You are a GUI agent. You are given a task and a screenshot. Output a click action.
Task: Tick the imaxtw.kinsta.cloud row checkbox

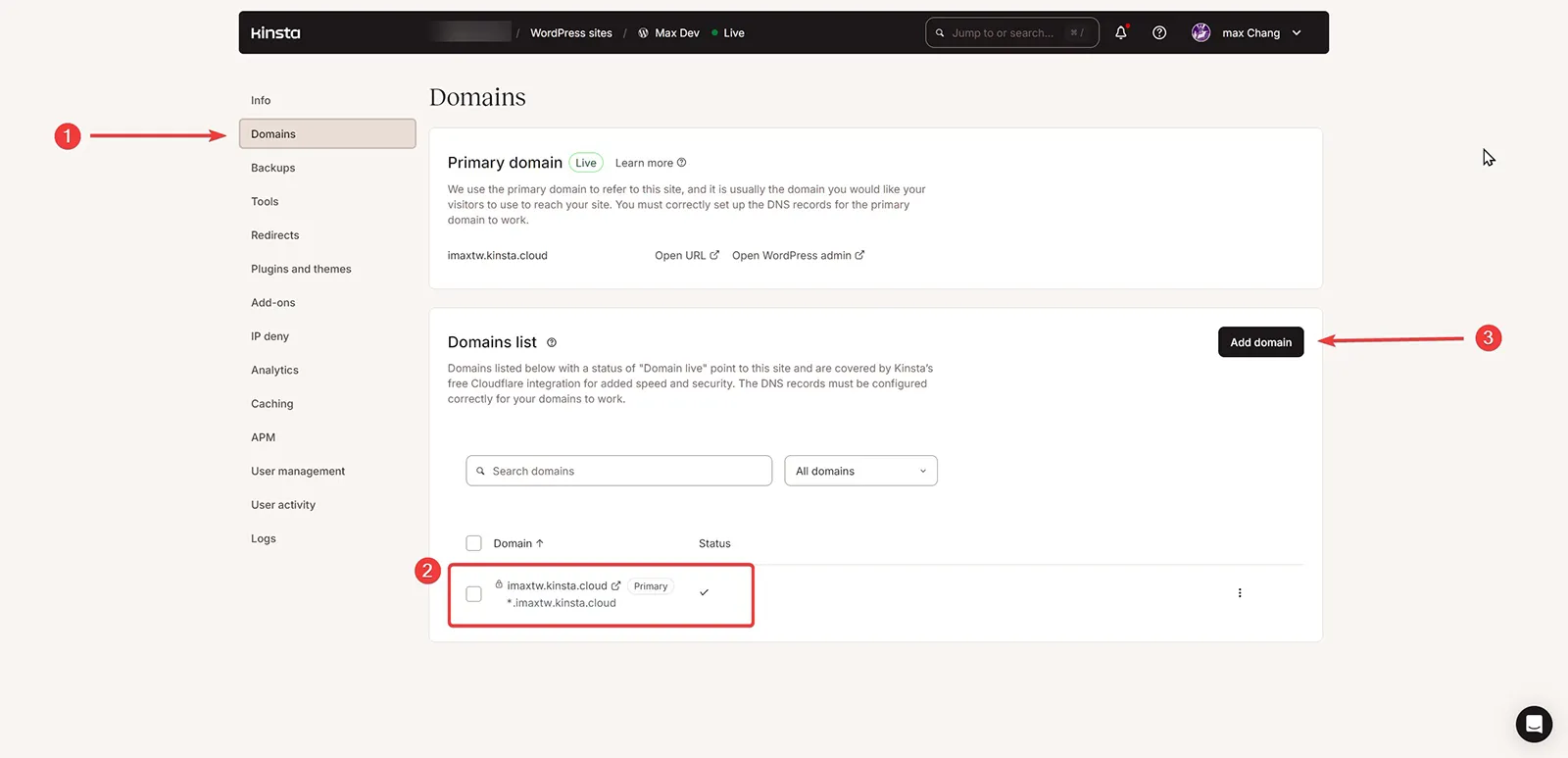tap(474, 594)
